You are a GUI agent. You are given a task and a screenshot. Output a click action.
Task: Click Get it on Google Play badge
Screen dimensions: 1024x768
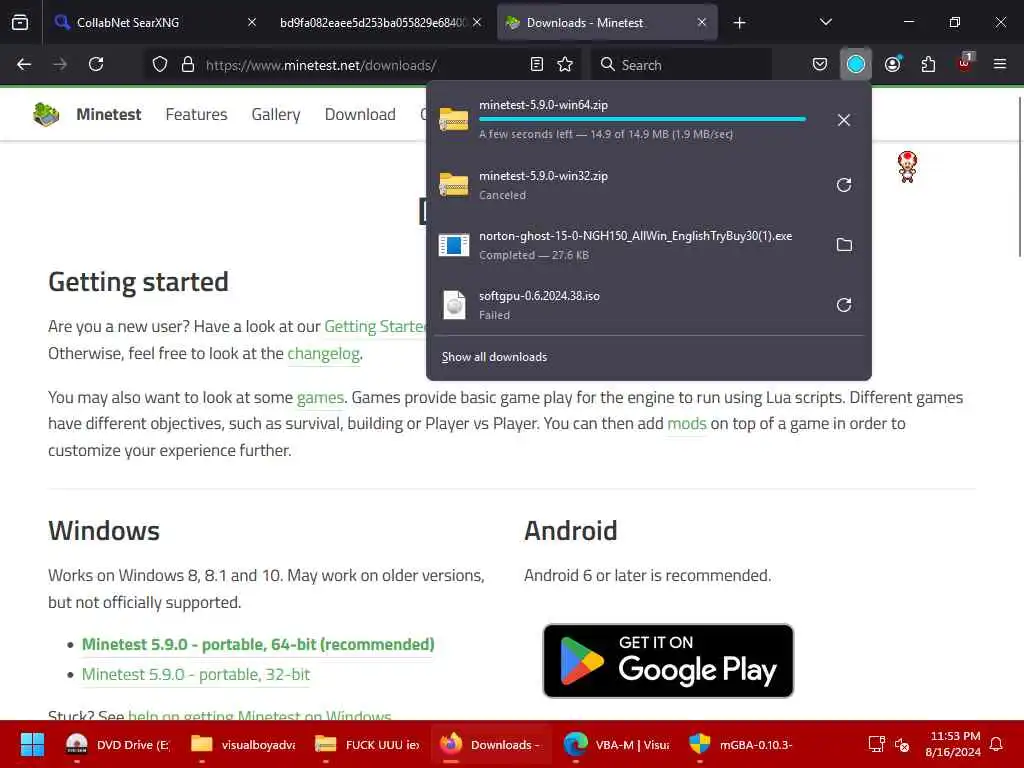coord(668,661)
